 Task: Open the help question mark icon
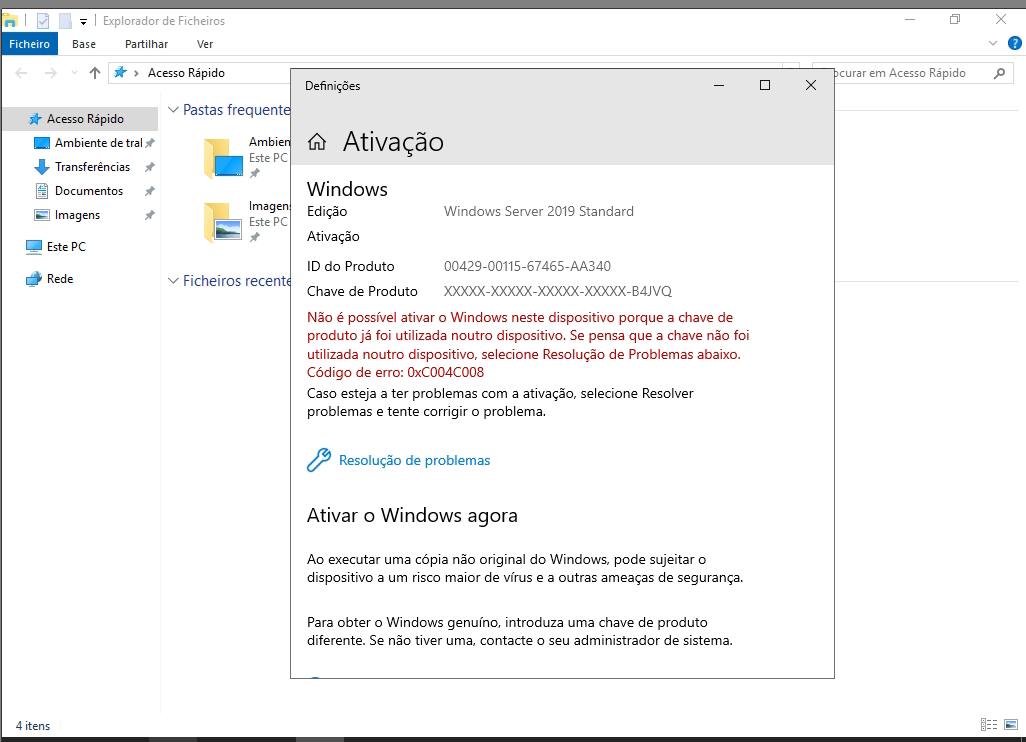(1013, 44)
